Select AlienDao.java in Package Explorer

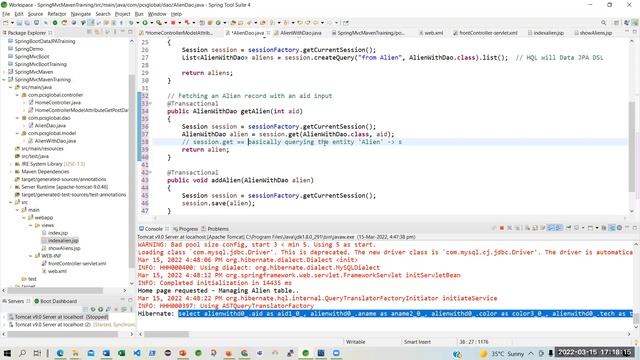[50, 125]
